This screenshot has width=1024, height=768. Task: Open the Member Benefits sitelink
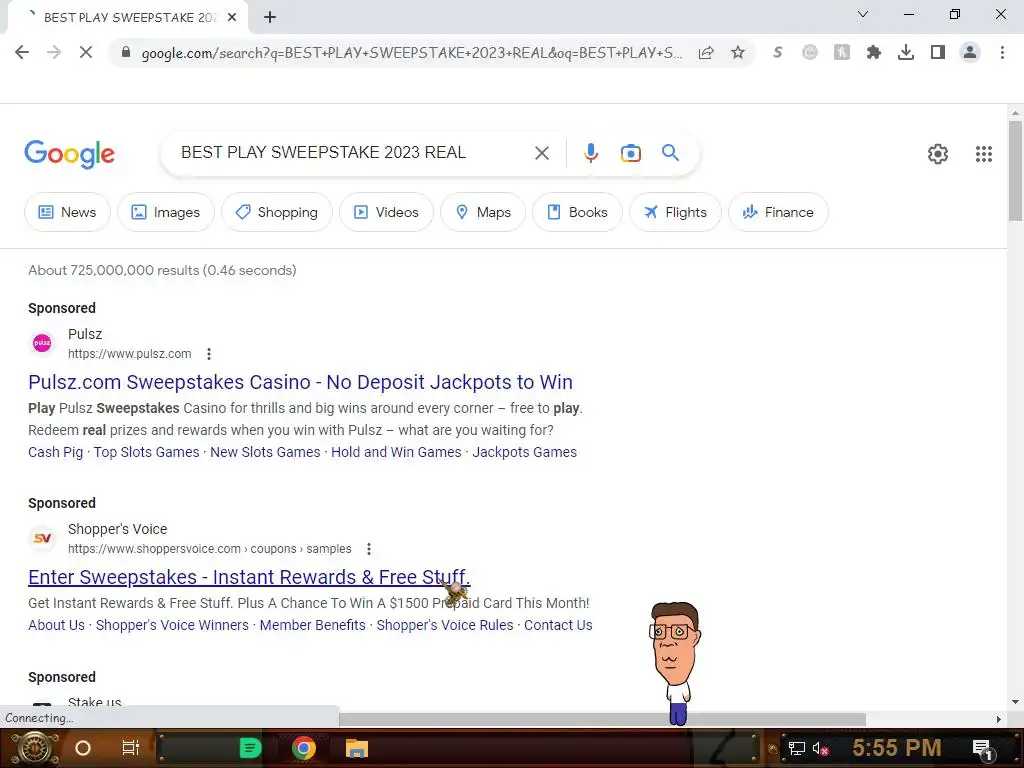click(x=313, y=625)
